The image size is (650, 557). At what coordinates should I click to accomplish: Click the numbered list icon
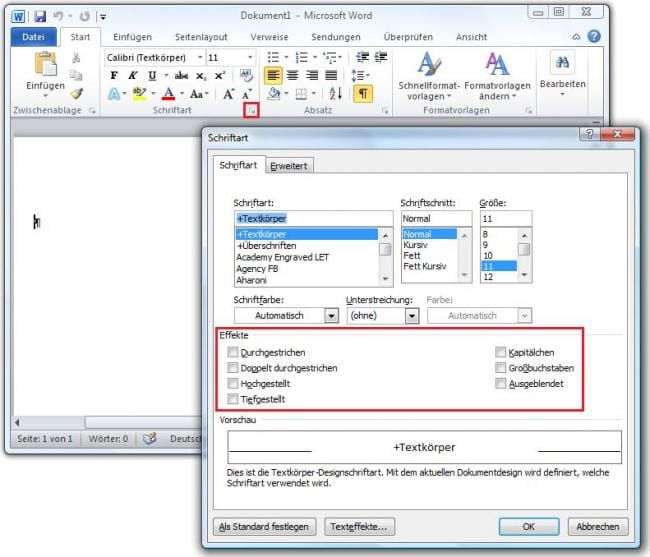301,57
